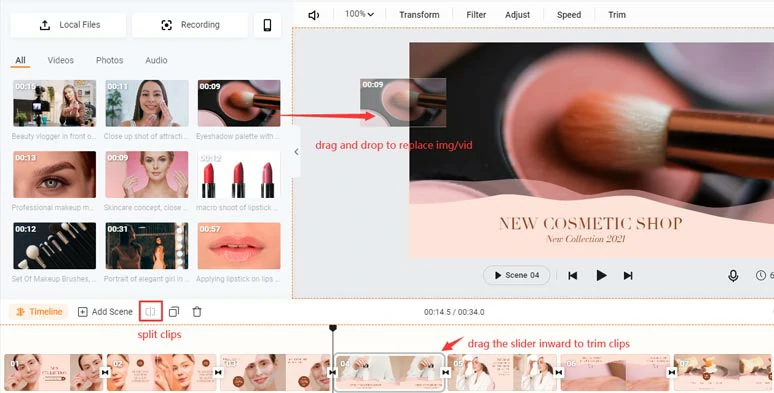The image size is (774, 393).
Task: Collapse the media panel with the chevron
Action: coord(296,152)
